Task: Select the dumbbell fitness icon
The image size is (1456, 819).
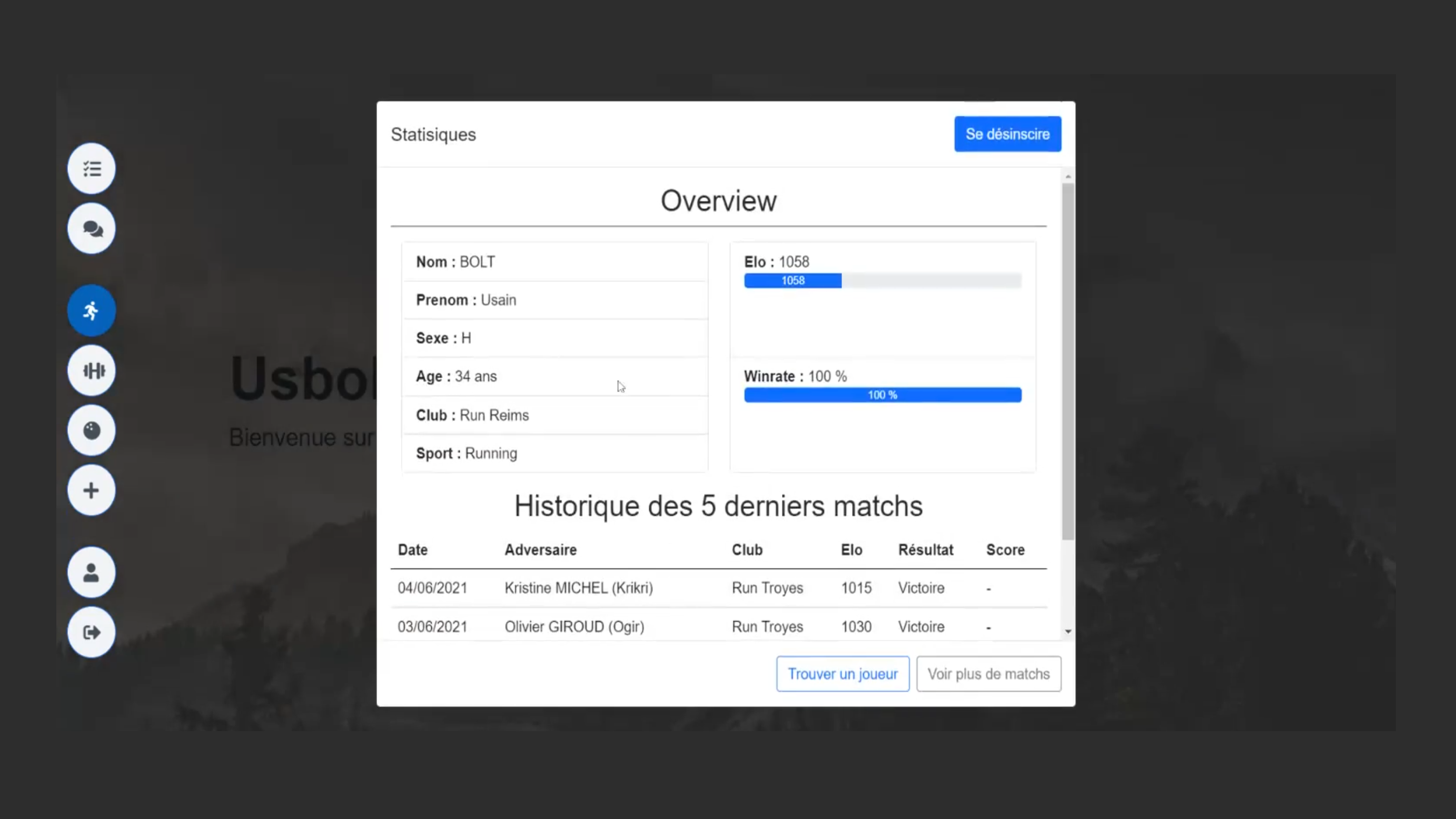Action: 91,371
